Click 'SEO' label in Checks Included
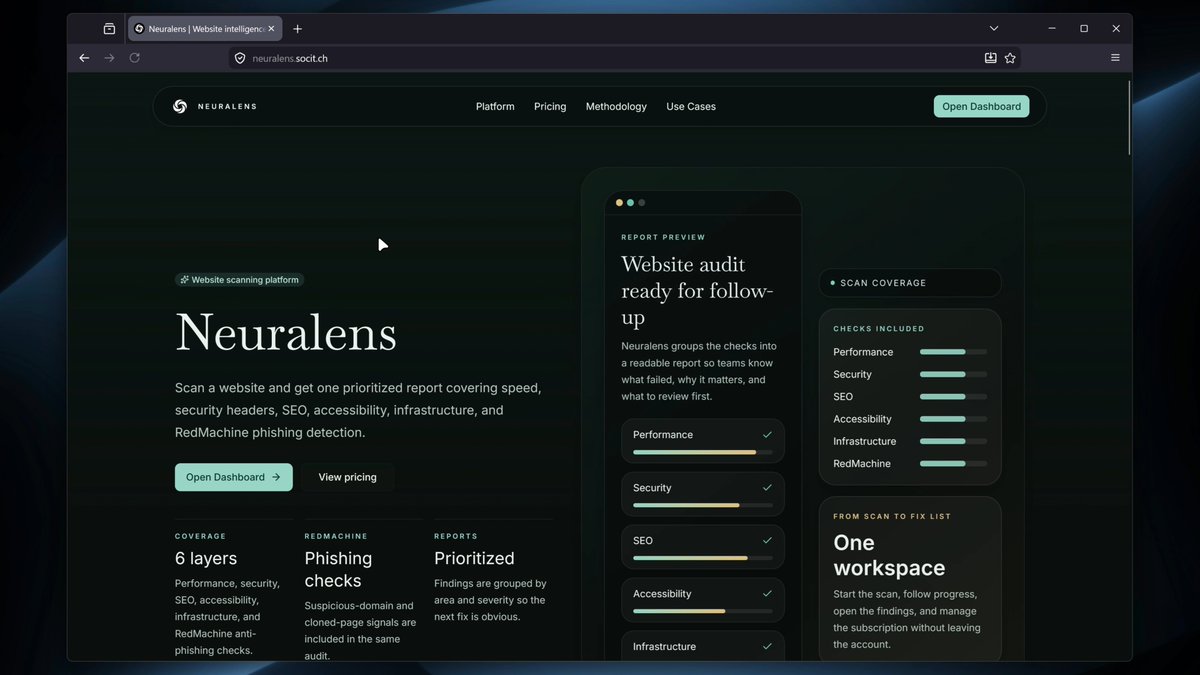This screenshot has height=675, width=1200. point(843,397)
